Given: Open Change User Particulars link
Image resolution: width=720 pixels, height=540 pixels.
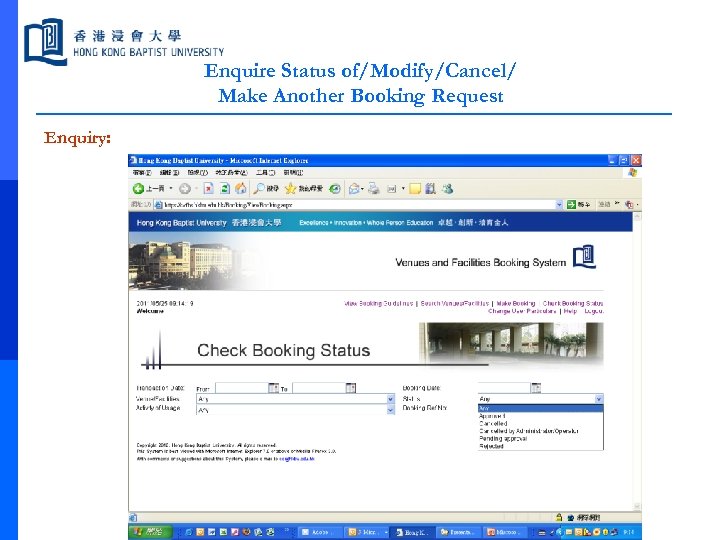Looking at the screenshot, I should (x=522, y=311).
